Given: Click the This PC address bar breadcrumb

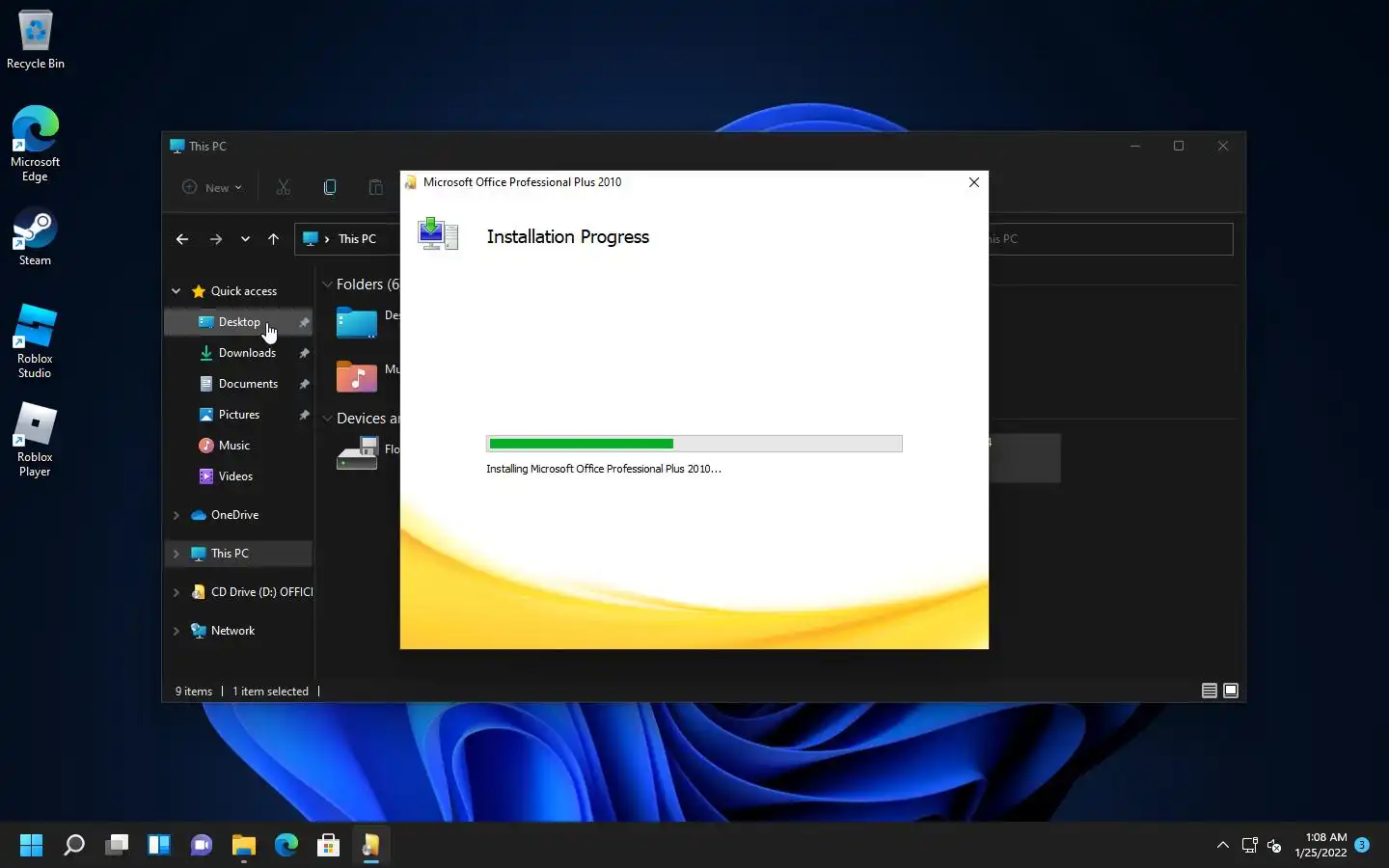Looking at the screenshot, I should coord(357,239).
